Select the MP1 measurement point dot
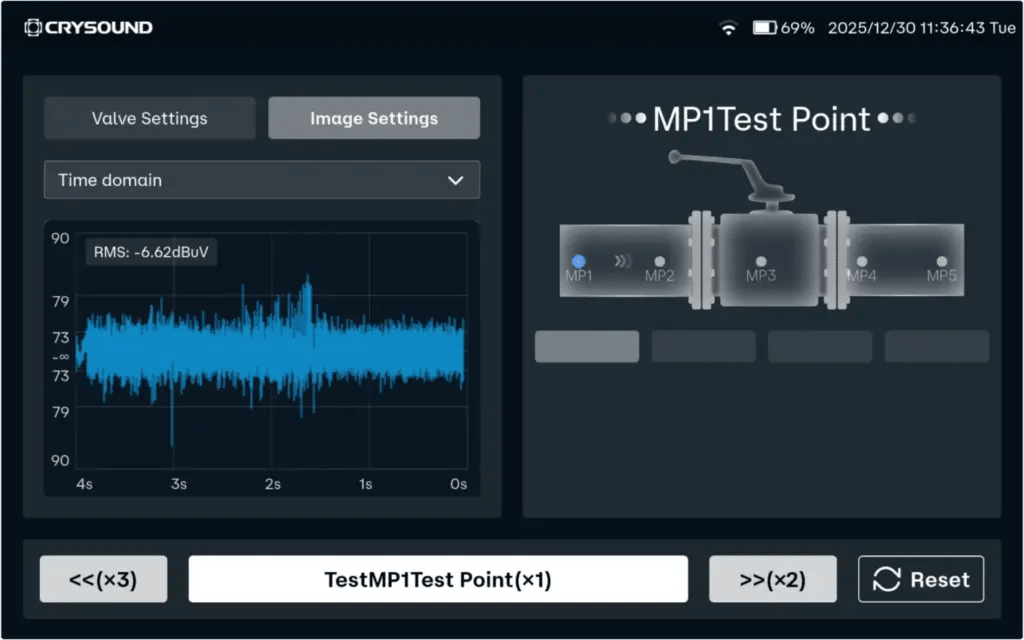This screenshot has height=640, width=1024. 578,261
